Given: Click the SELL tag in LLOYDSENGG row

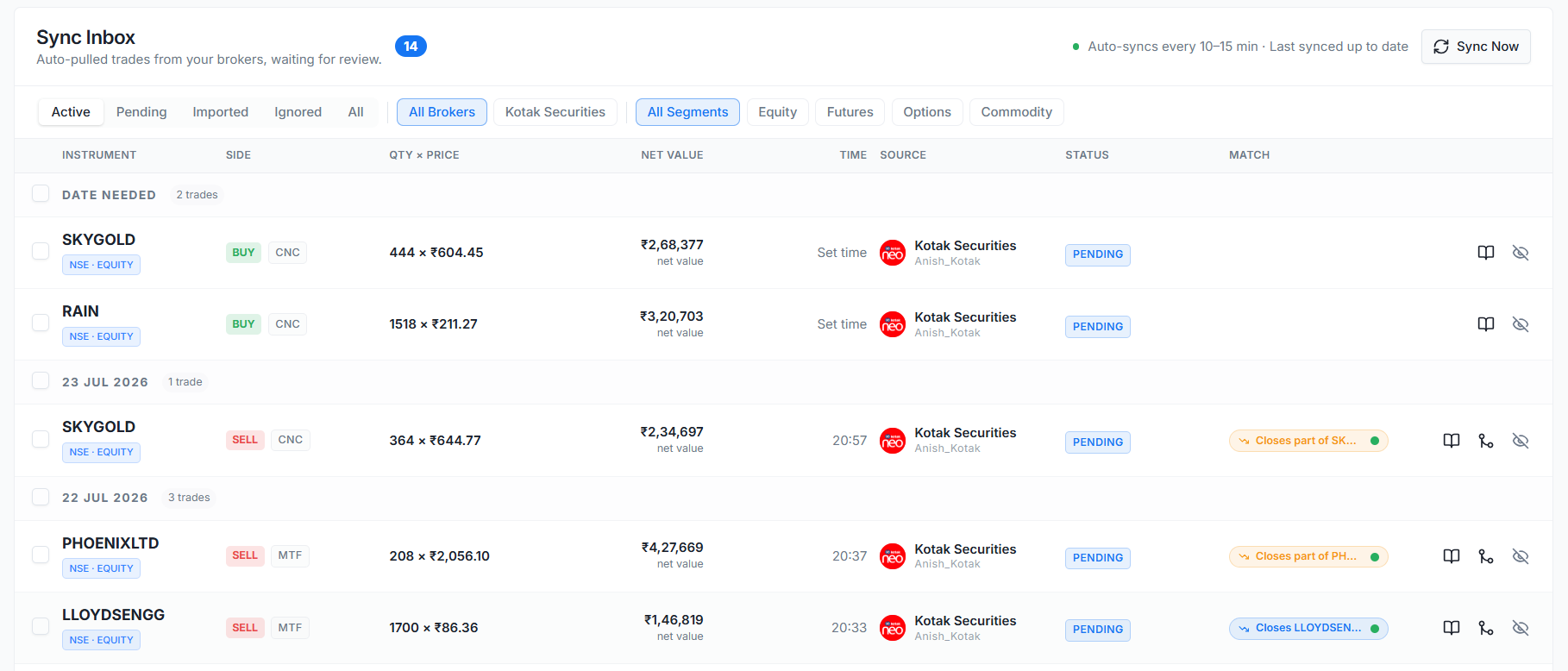Looking at the screenshot, I should coord(245,628).
